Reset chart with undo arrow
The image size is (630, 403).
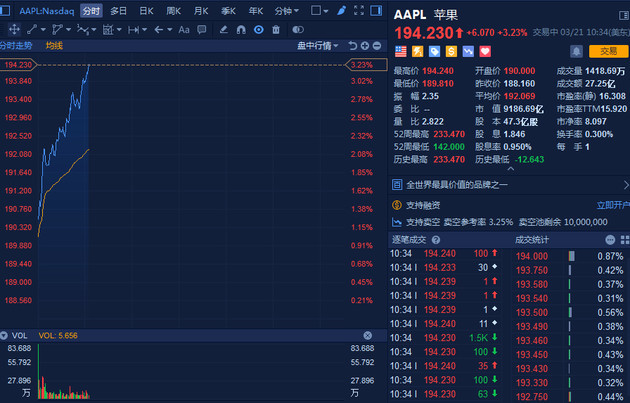point(352,46)
